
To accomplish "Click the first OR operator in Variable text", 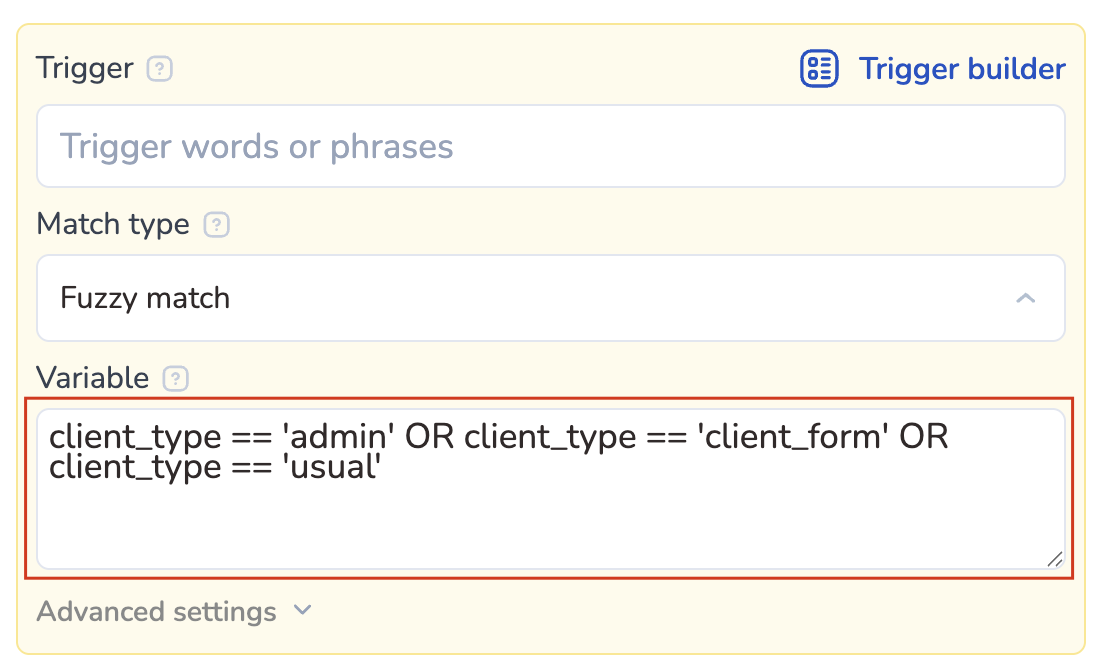I will coord(431,438).
